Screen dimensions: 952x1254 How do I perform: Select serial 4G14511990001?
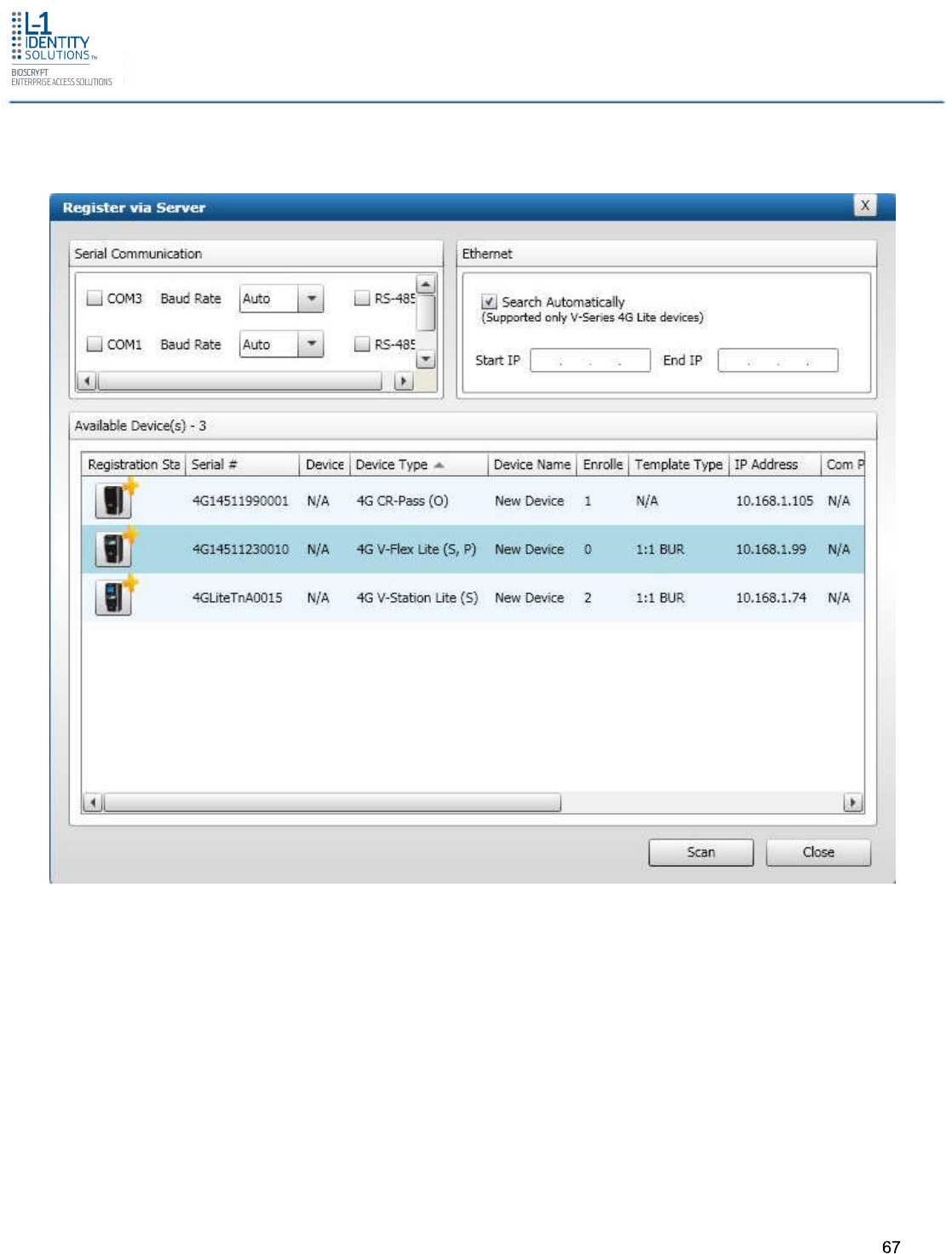coord(240,501)
